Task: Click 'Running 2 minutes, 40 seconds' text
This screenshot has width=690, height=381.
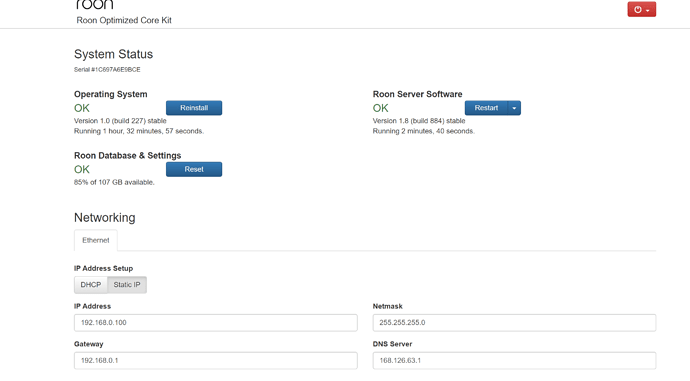Action: (423, 131)
